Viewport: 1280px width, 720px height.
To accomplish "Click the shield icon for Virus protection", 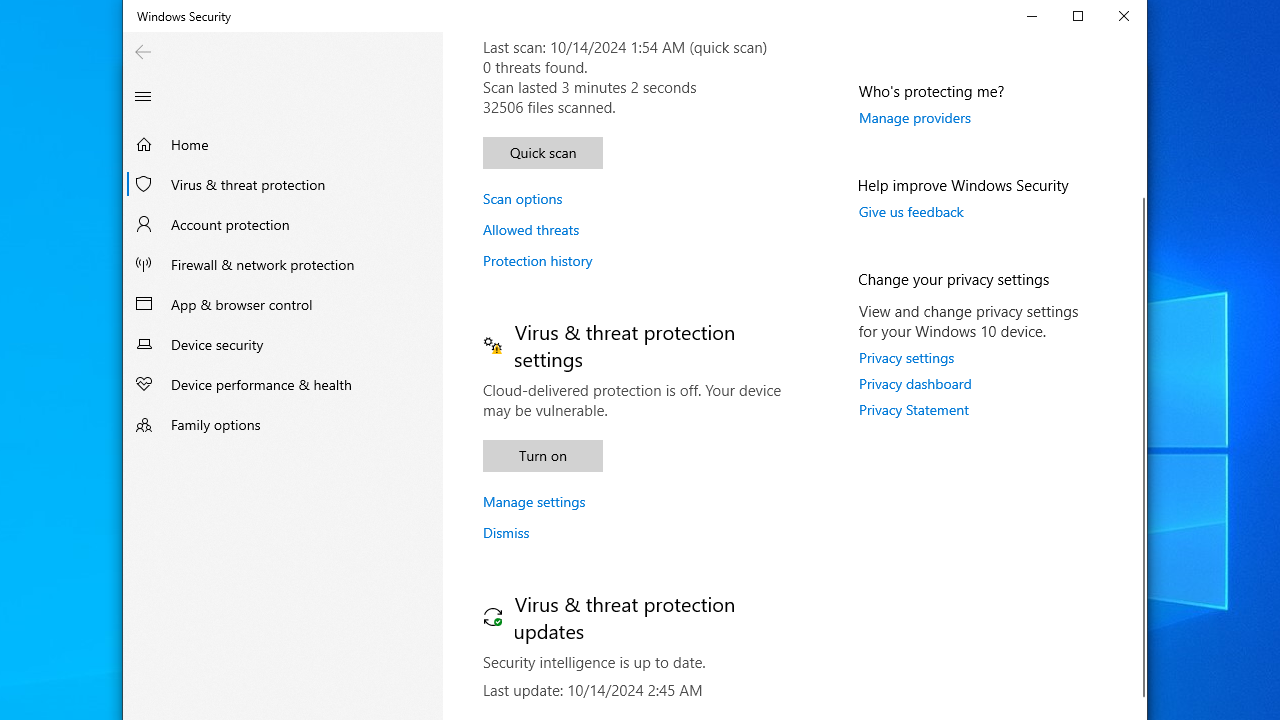I will [144, 184].
